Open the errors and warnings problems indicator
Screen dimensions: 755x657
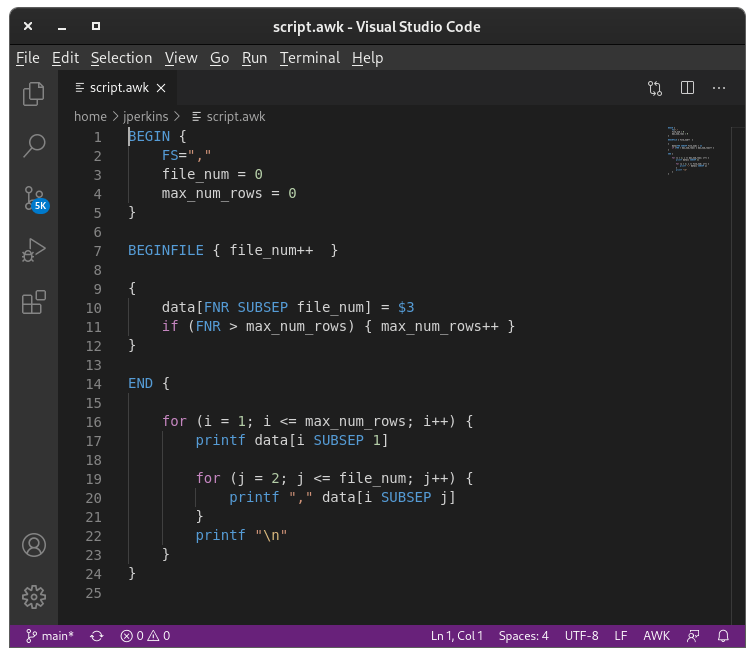click(x=145, y=636)
